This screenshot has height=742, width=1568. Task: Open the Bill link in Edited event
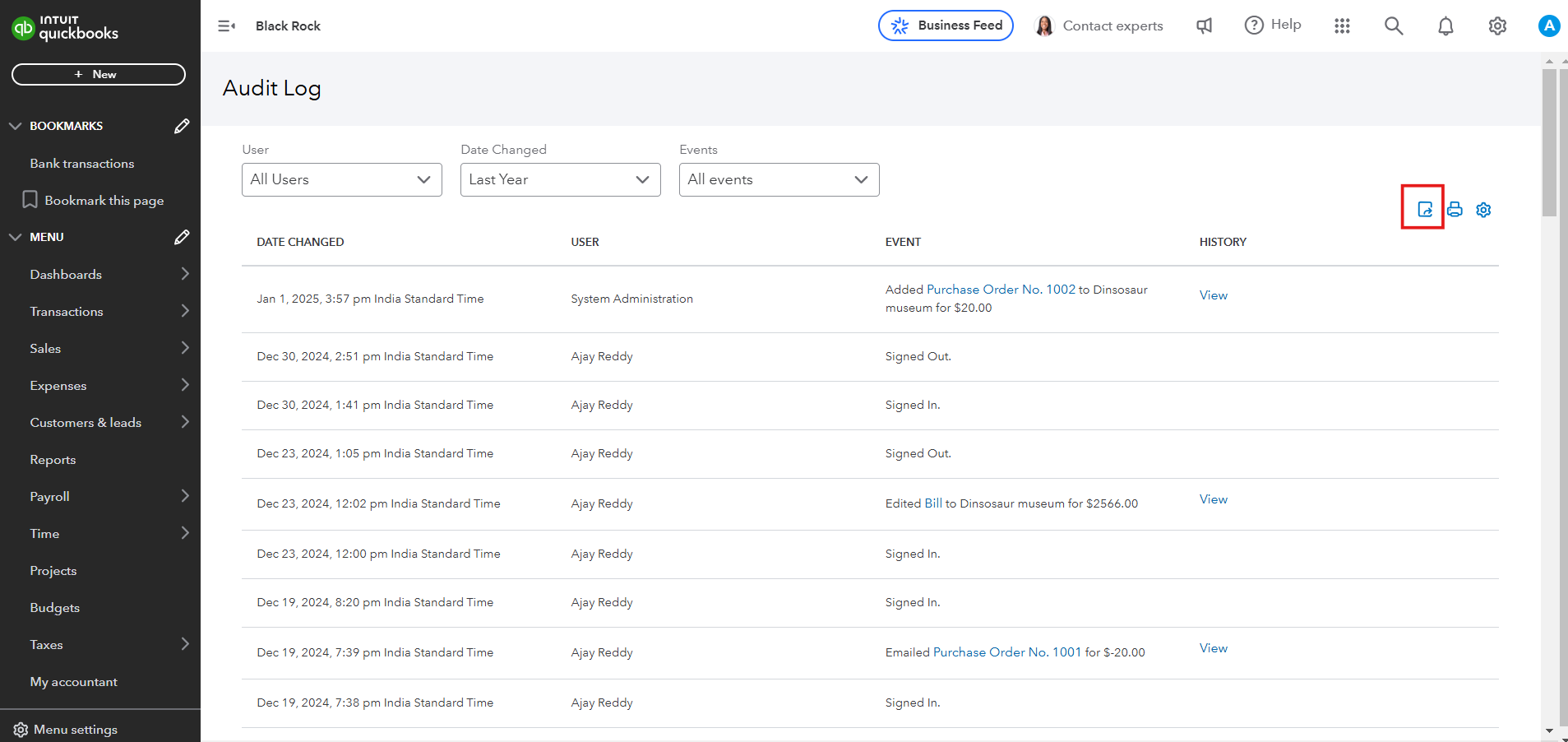tap(933, 503)
